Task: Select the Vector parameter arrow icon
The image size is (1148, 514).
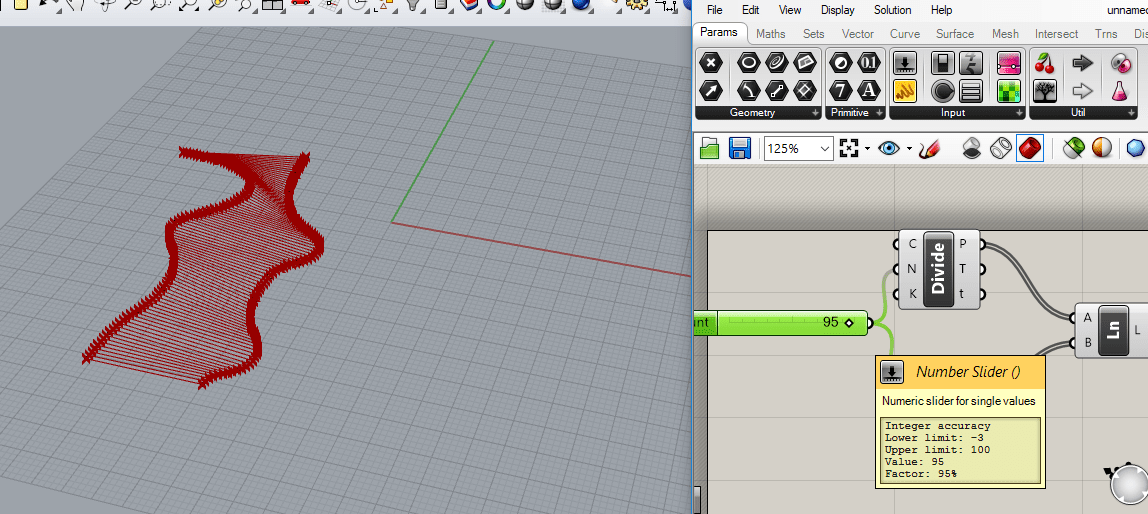Action: tap(711, 91)
